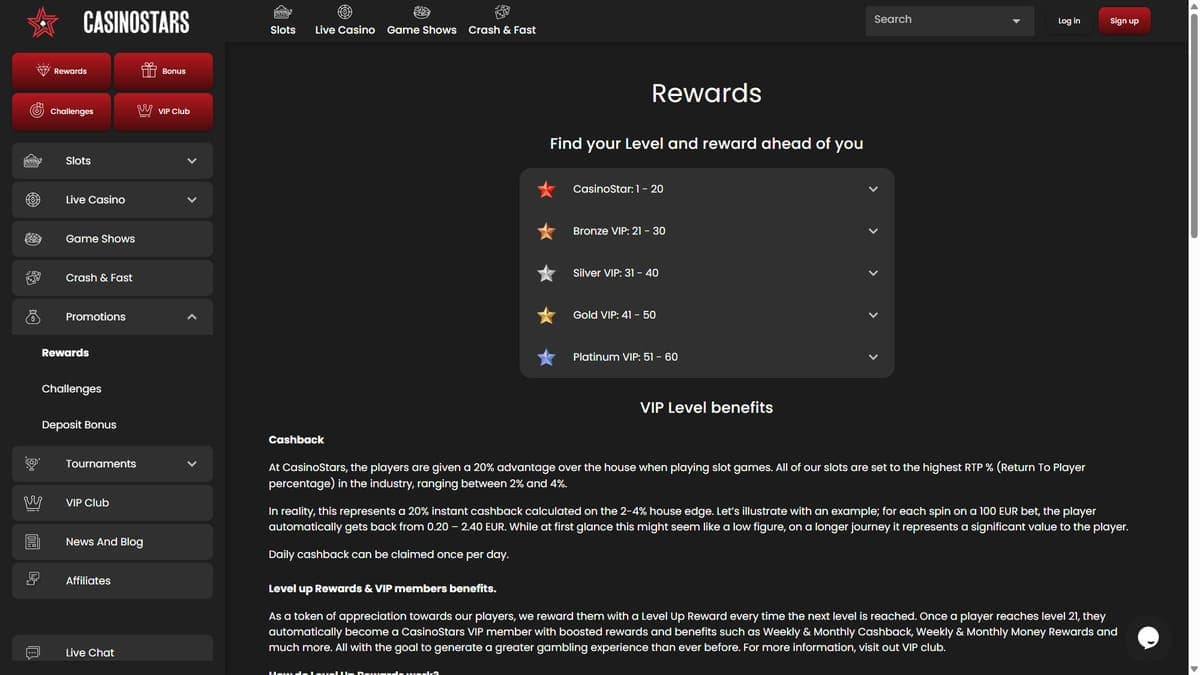Click the Live Chat speech icon in sidebar
1200x675 pixels.
(x=33, y=652)
